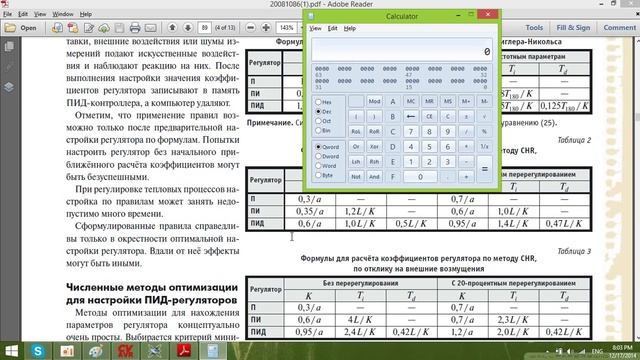Click digit 5 on Calculator
The image size is (640, 360).
point(429,147)
